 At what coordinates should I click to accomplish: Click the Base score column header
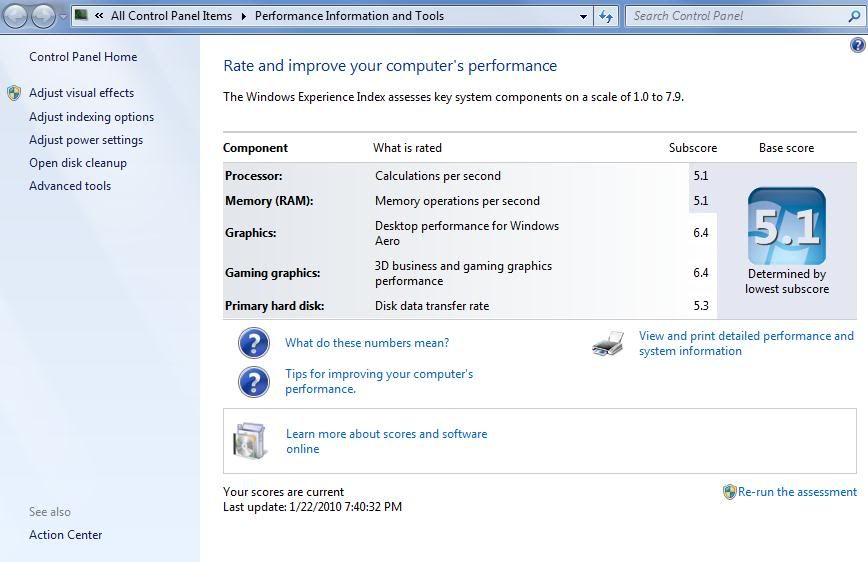[786, 148]
